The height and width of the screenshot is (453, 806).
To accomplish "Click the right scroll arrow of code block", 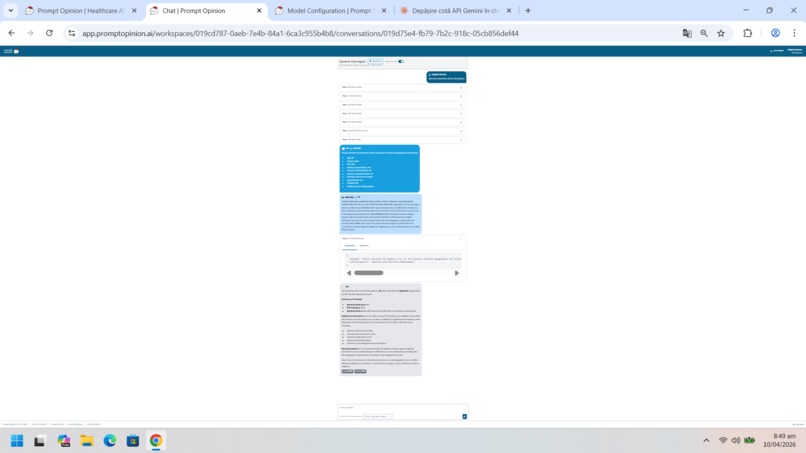I will click(456, 273).
